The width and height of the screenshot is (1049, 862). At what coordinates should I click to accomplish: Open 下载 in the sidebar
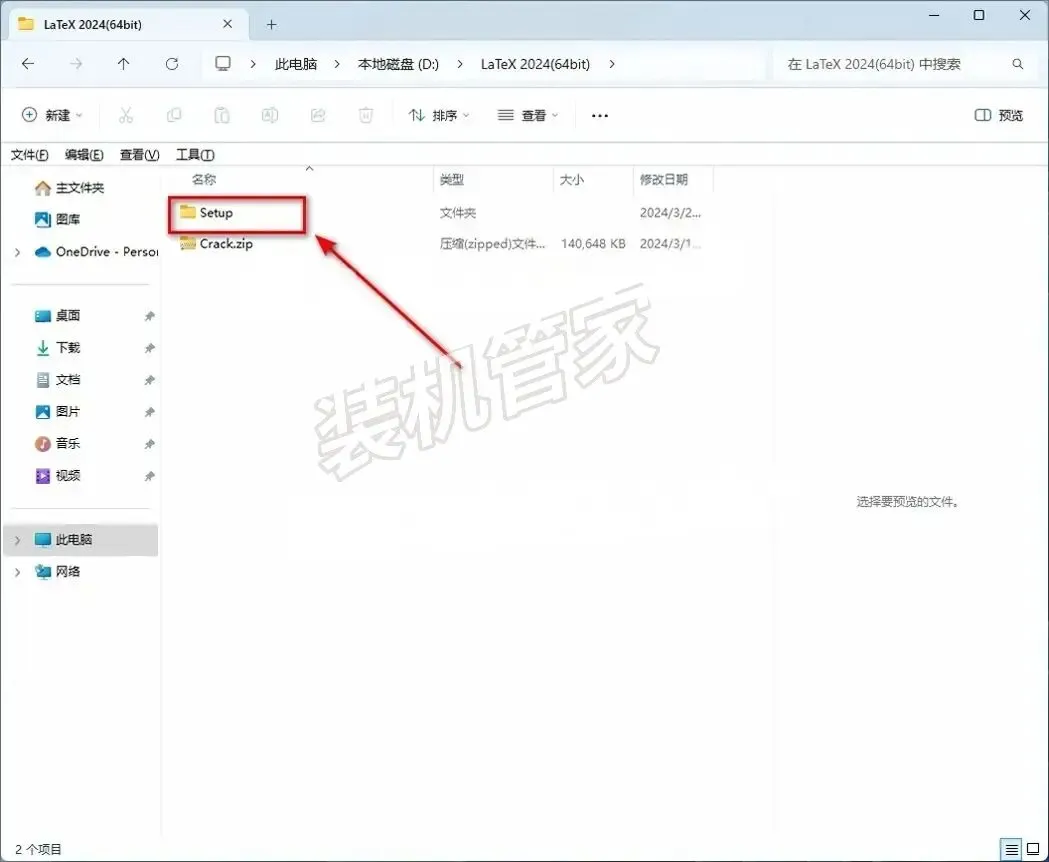[58, 347]
